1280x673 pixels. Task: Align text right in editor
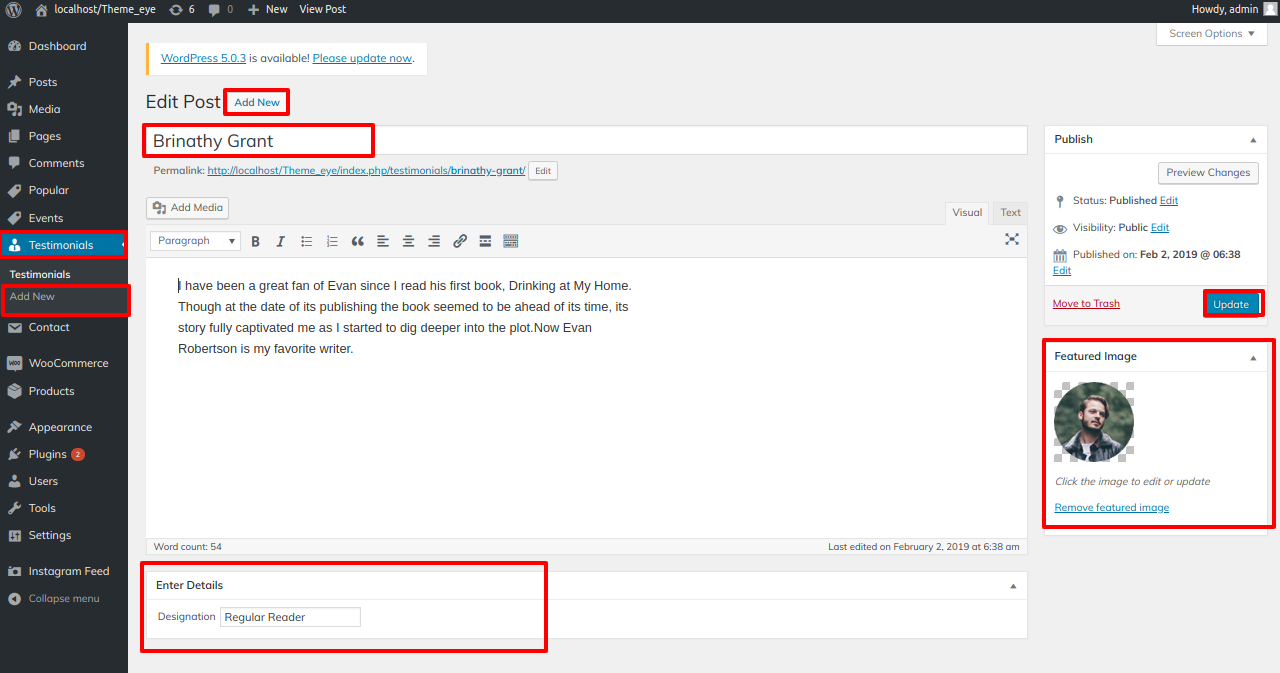pyautogui.click(x=434, y=241)
